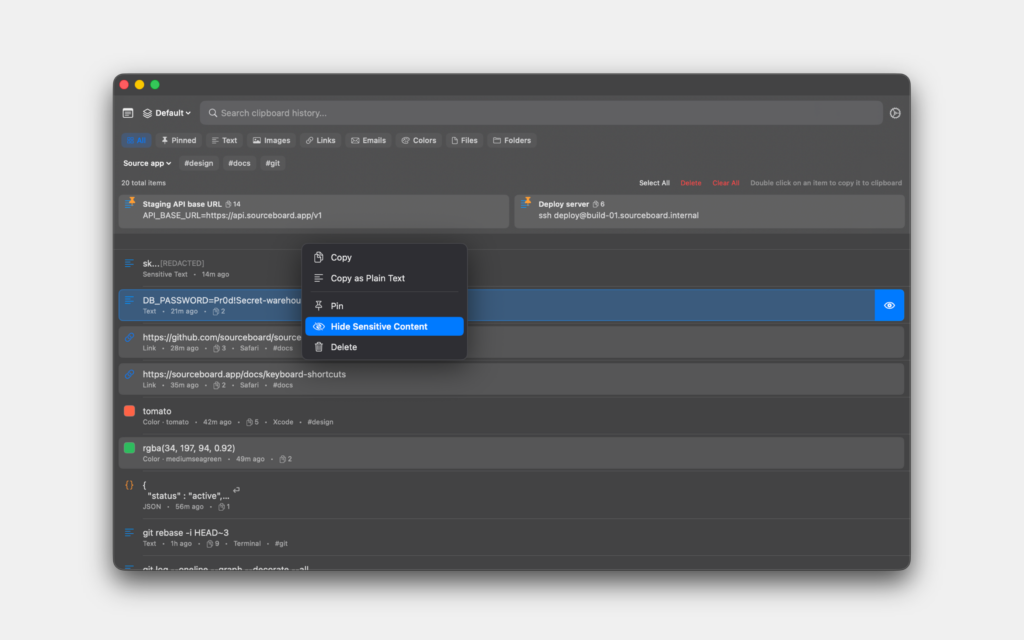1024x640 pixels.
Task: Switch to the Pinned filter tab
Action: 179,140
